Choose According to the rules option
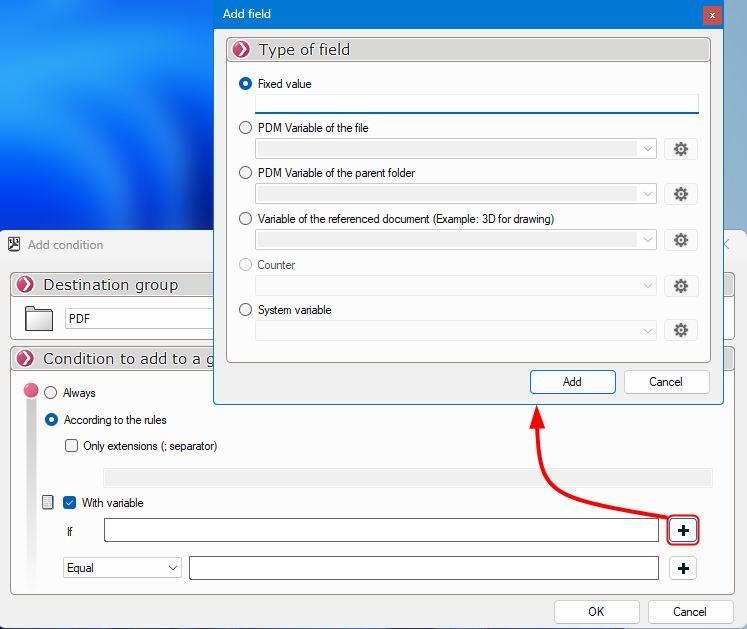 coord(51,420)
